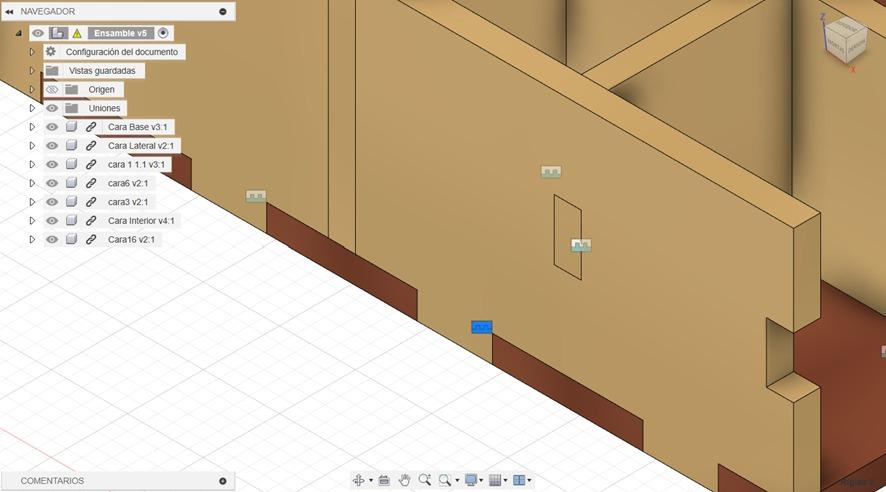The height and width of the screenshot is (492, 886).
Task: Click the blue highlighted joint glyph
Action: click(482, 326)
